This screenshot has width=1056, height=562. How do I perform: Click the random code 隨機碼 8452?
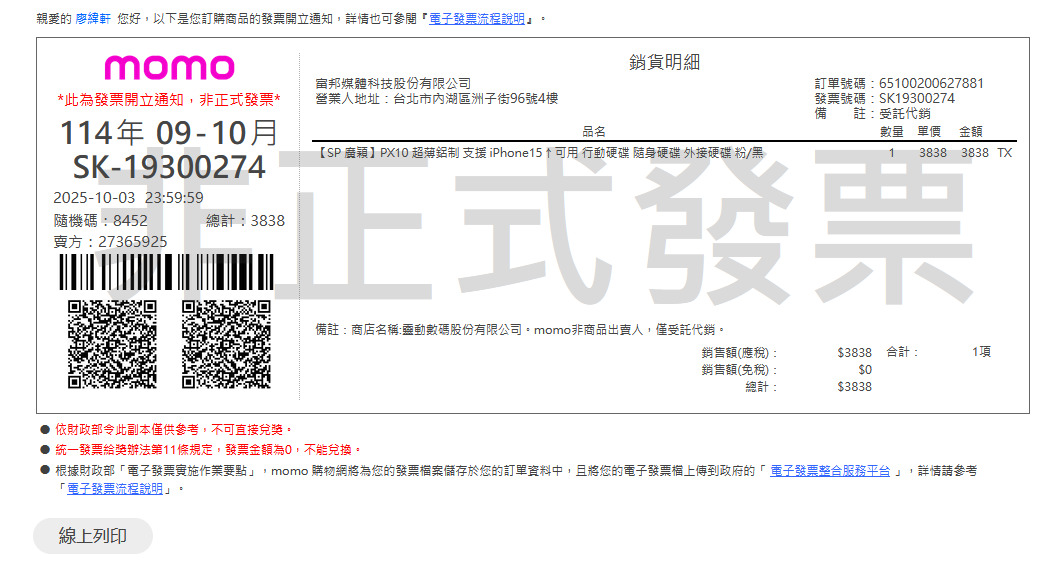pyautogui.click(x=101, y=221)
